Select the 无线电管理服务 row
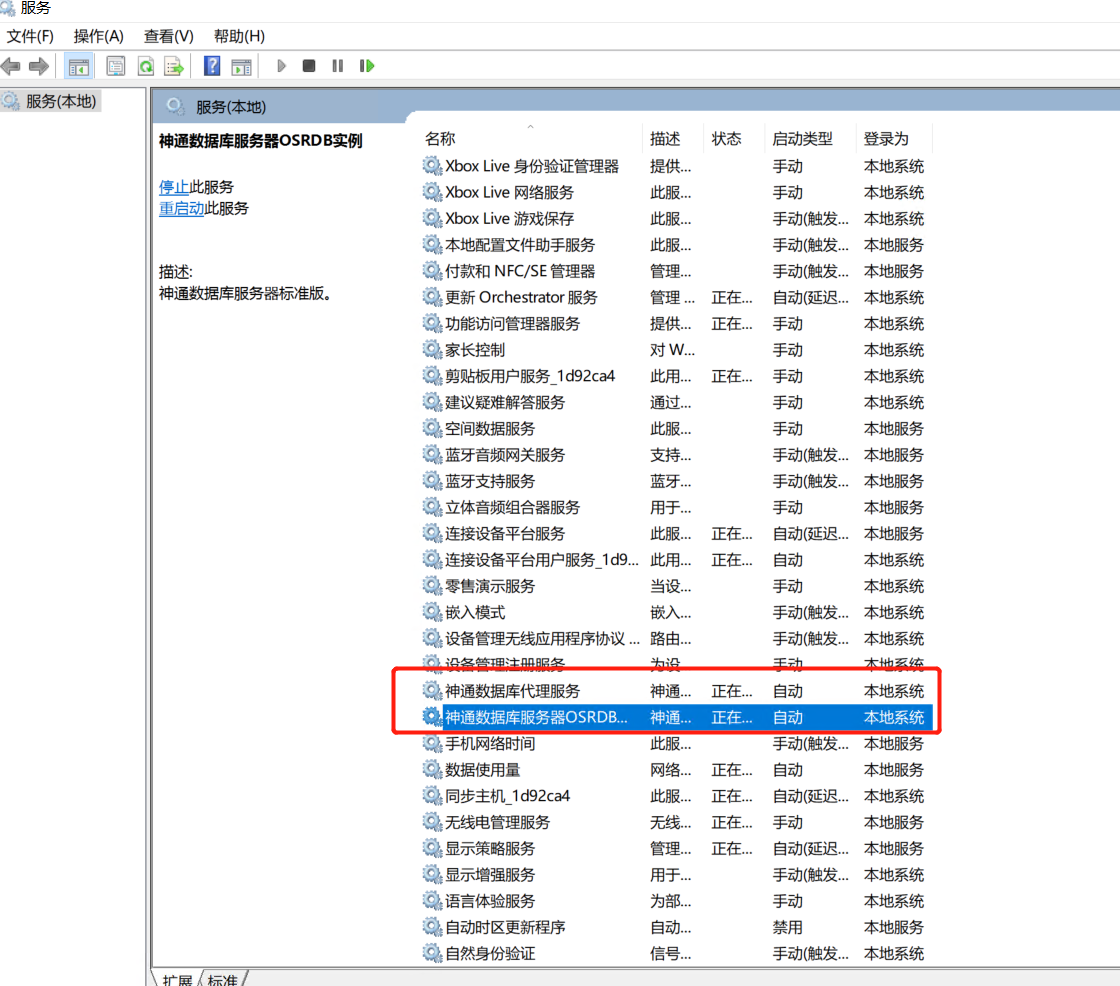Image resolution: width=1120 pixels, height=986 pixels. point(676,822)
